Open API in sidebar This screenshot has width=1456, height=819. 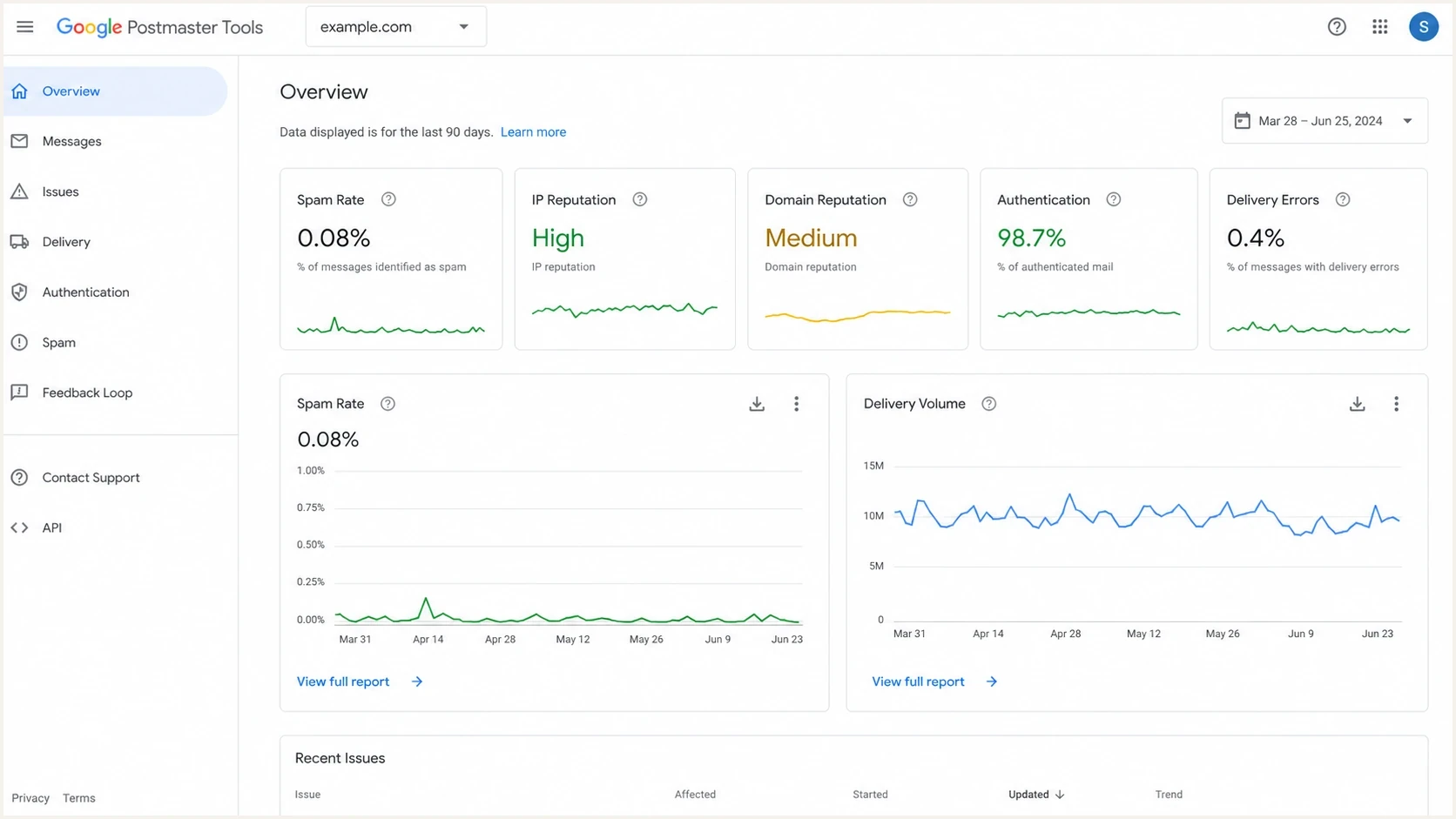coord(114,527)
